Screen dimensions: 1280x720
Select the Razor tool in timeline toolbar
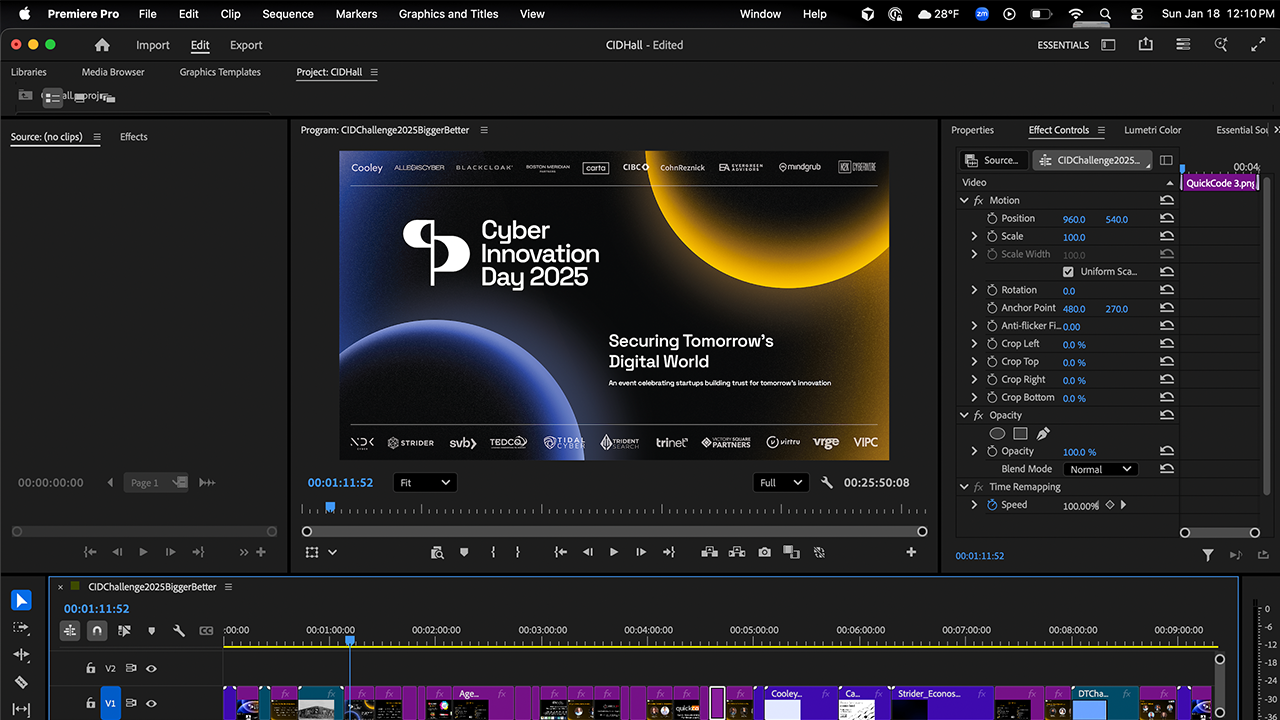21,684
